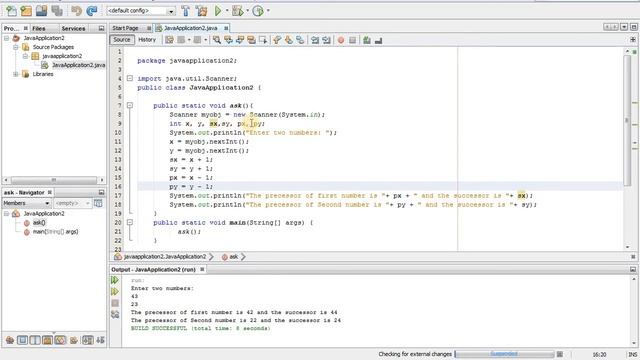Click the Shift Line Left icon
This screenshot has height=360, width=640.
point(315,40)
